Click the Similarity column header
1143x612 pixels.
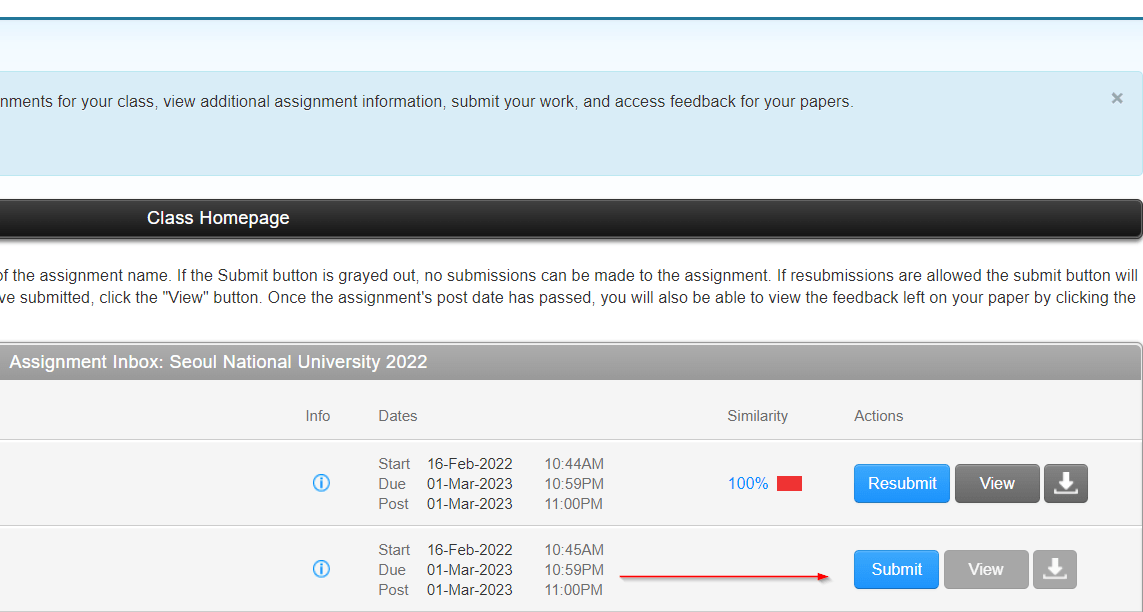coord(757,416)
